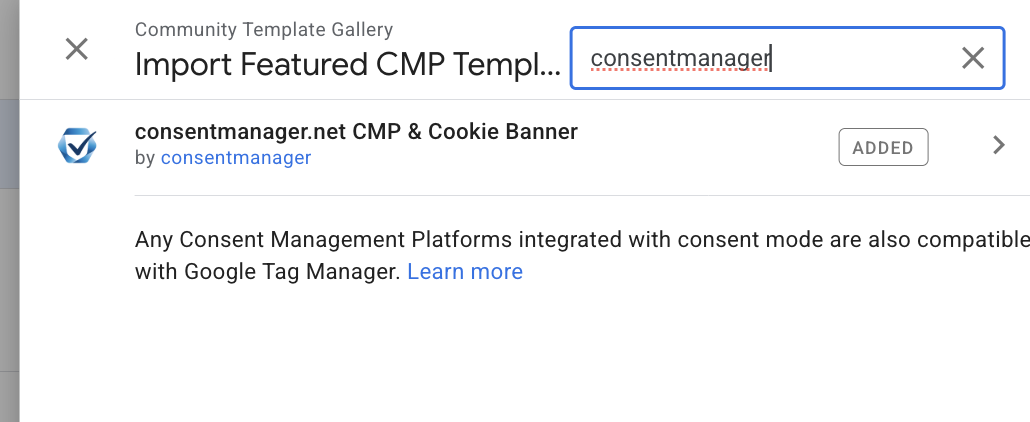Click the "with Google Tag Manager." sentence
Screen dimensions: 1030x422
point(267,271)
